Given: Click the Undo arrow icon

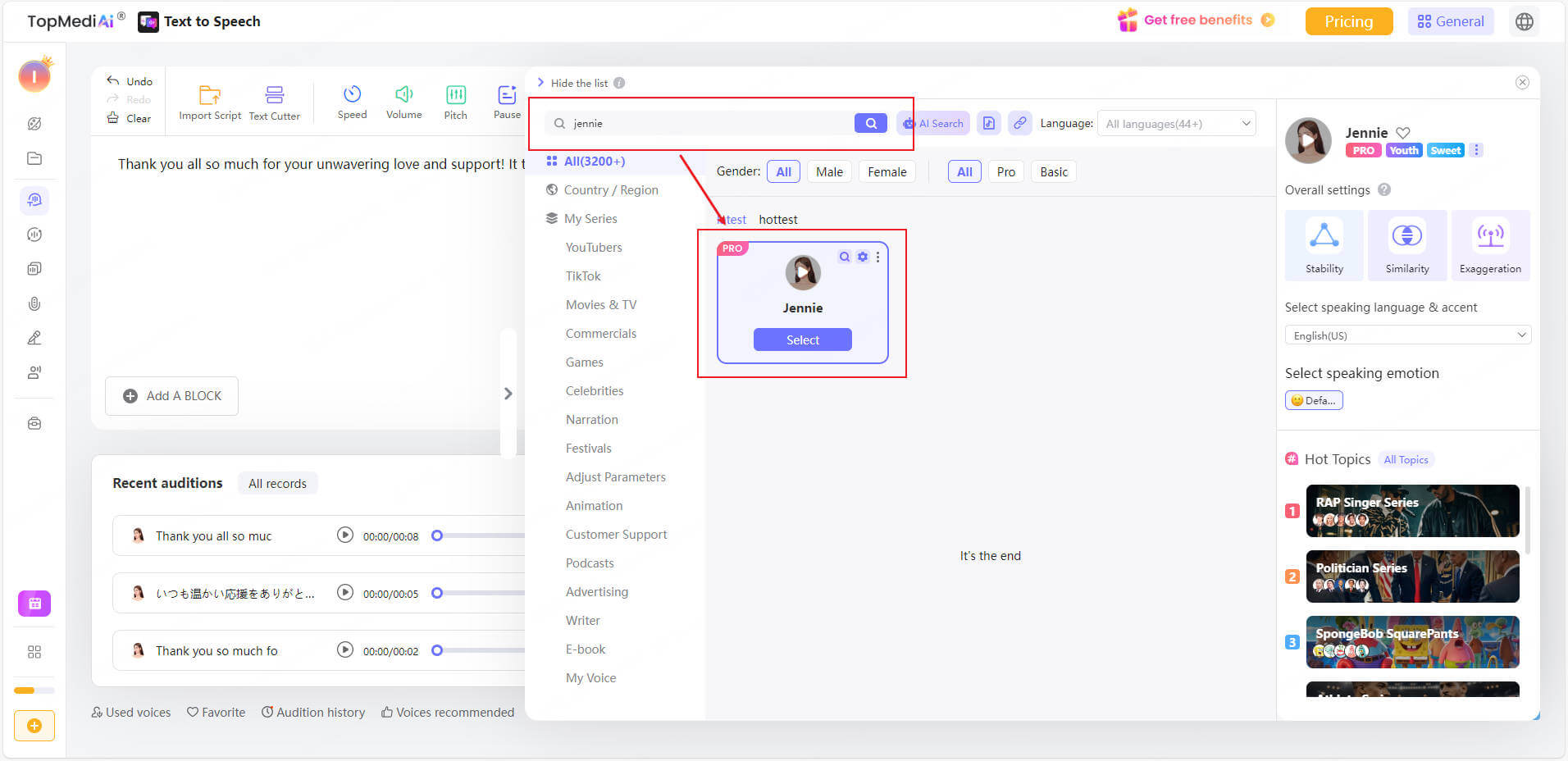Looking at the screenshot, I should point(112,80).
